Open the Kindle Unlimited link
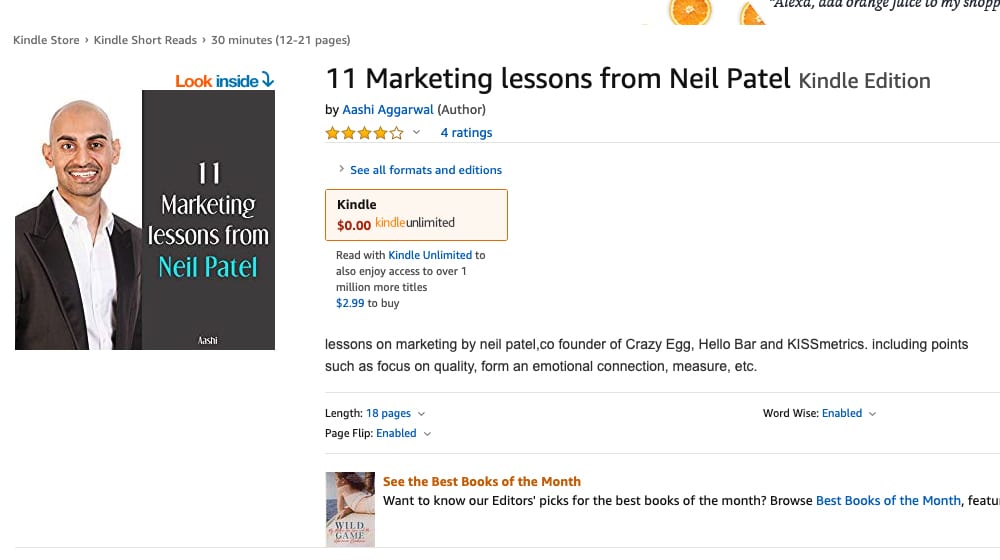Viewport: 1000px width, 560px height. coord(430,255)
